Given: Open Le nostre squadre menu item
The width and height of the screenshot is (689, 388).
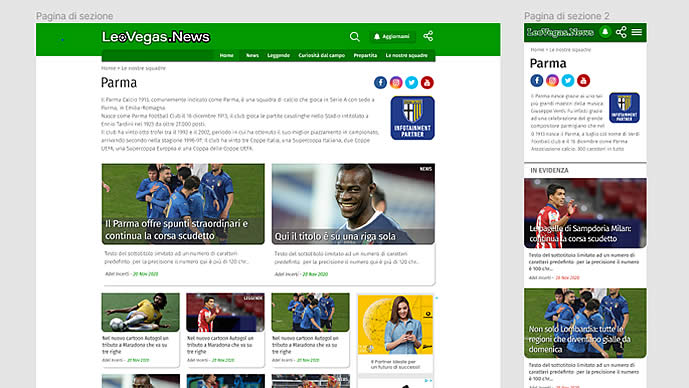Looking at the screenshot, I should (406, 55).
